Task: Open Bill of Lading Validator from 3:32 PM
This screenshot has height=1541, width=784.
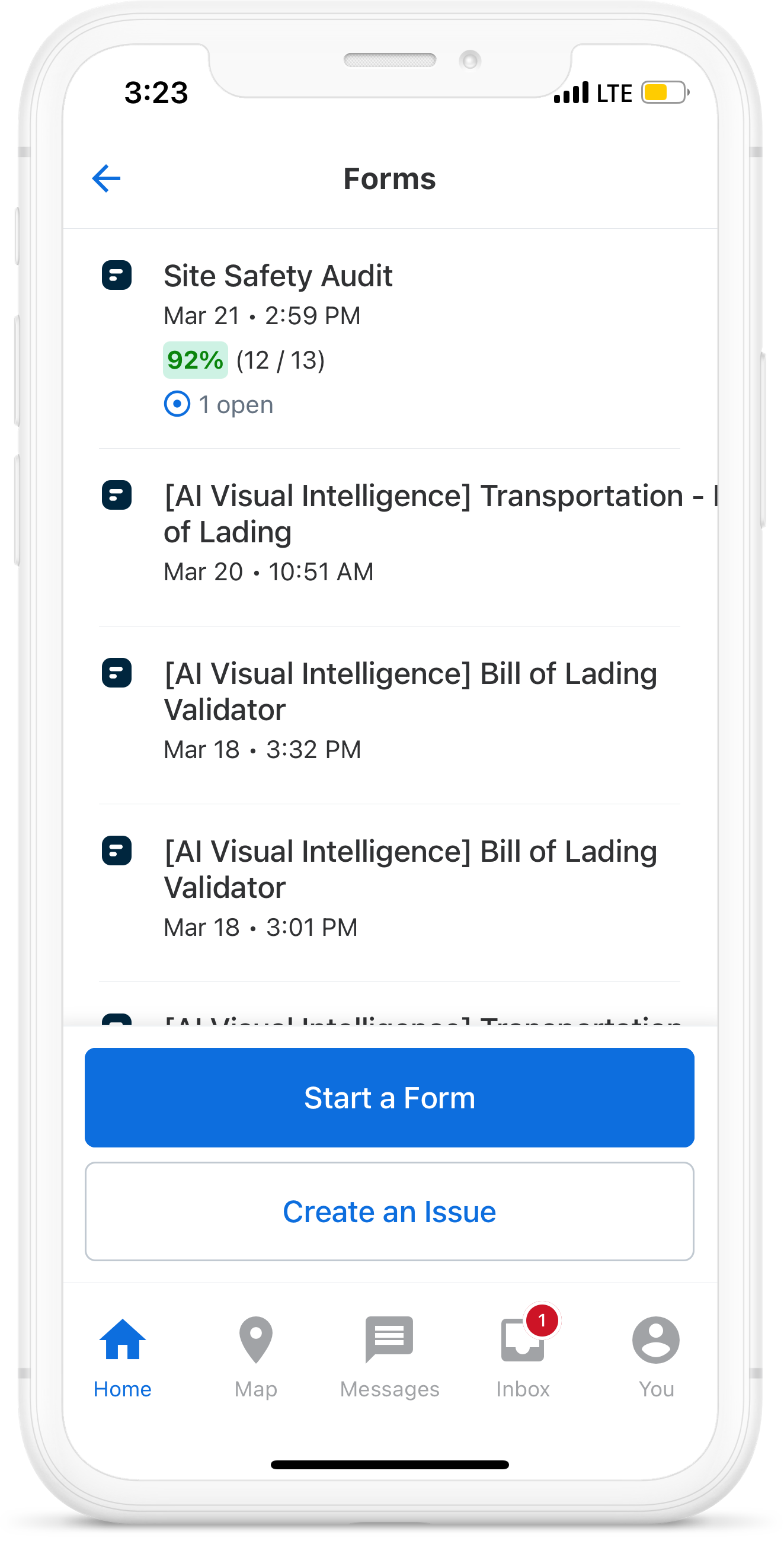Action: coord(410,692)
